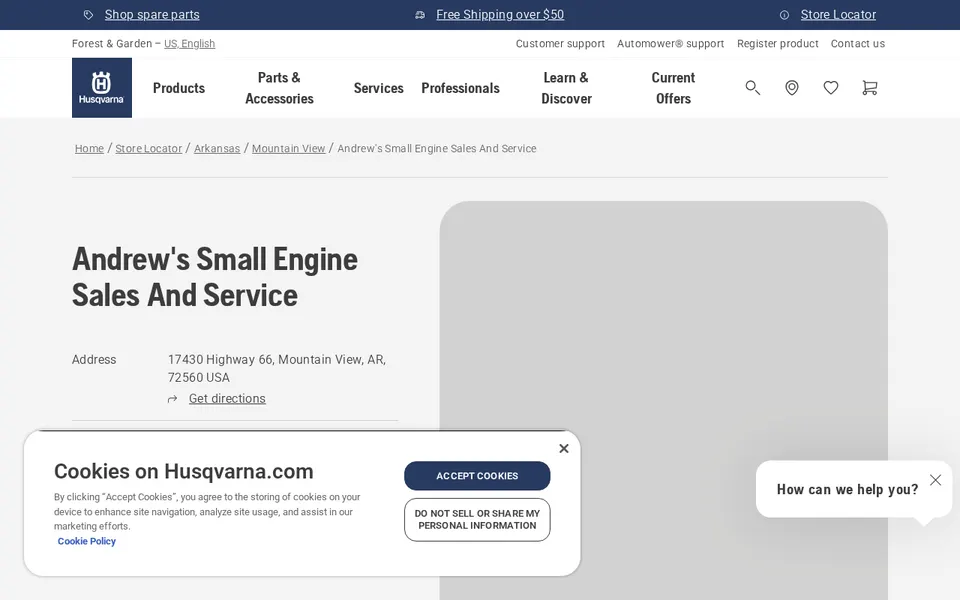Click the Accept Cookies button
Screen dimensions: 960x600
click(x=477, y=476)
